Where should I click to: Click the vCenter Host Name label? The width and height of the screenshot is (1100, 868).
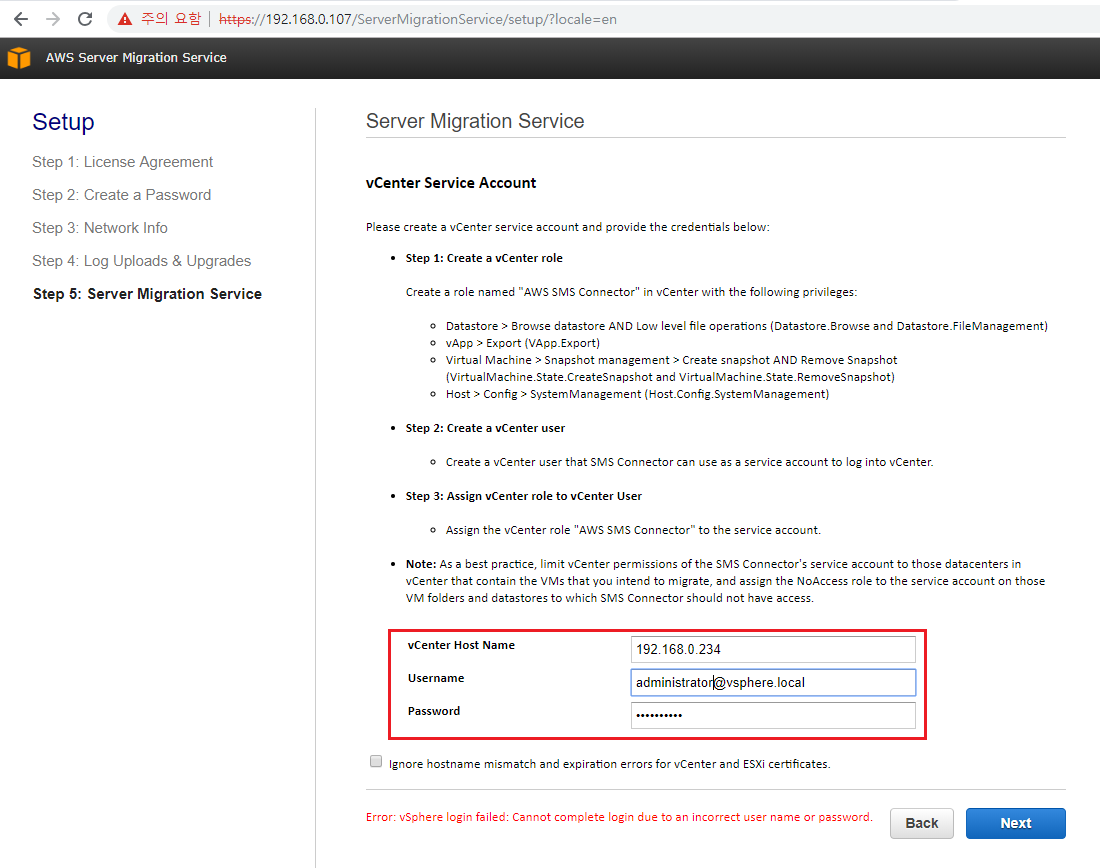pos(461,645)
